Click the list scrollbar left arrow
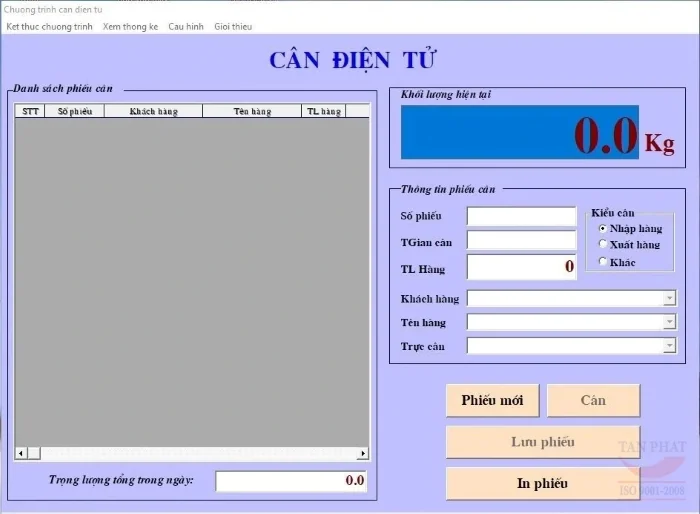 [x=21, y=454]
